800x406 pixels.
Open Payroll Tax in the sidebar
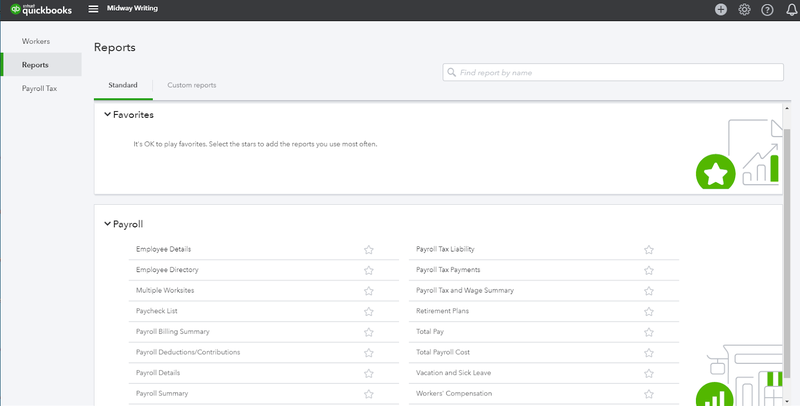[x=39, y=88]
